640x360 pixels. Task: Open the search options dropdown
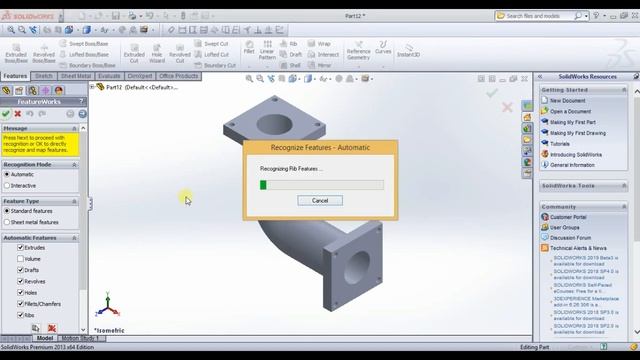point(587,16)
